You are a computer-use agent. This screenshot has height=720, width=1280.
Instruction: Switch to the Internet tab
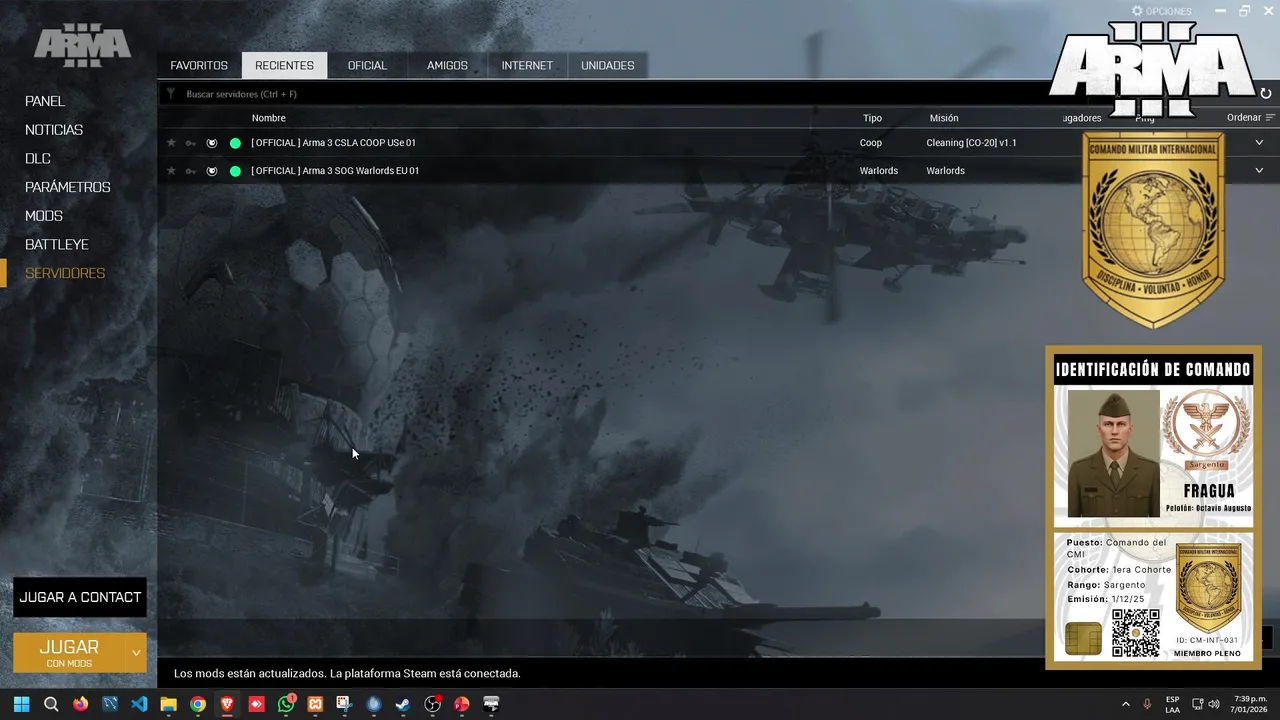point(527,65)
